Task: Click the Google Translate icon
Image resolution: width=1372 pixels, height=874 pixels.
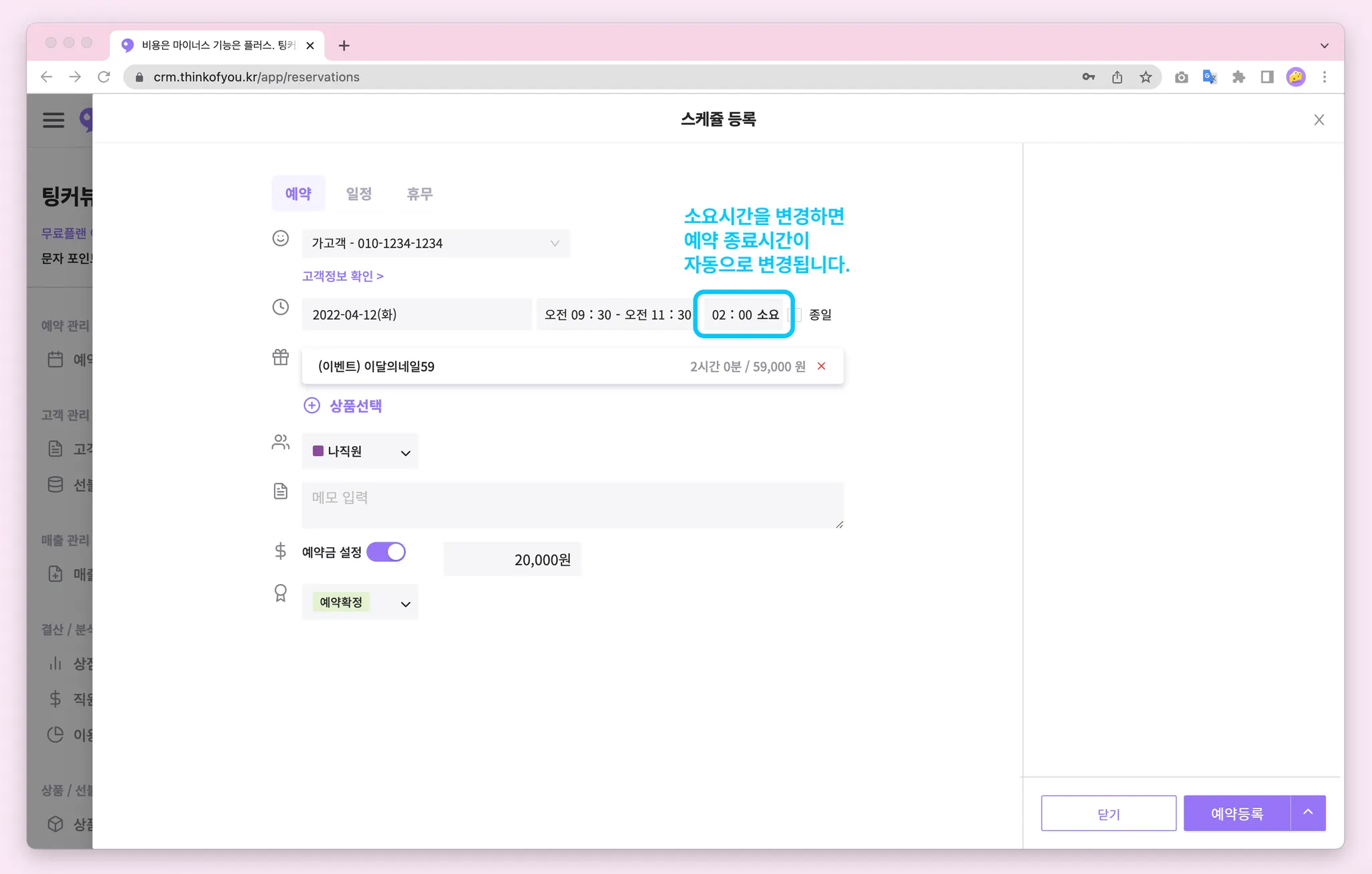Action: [x=1209, y=77]
